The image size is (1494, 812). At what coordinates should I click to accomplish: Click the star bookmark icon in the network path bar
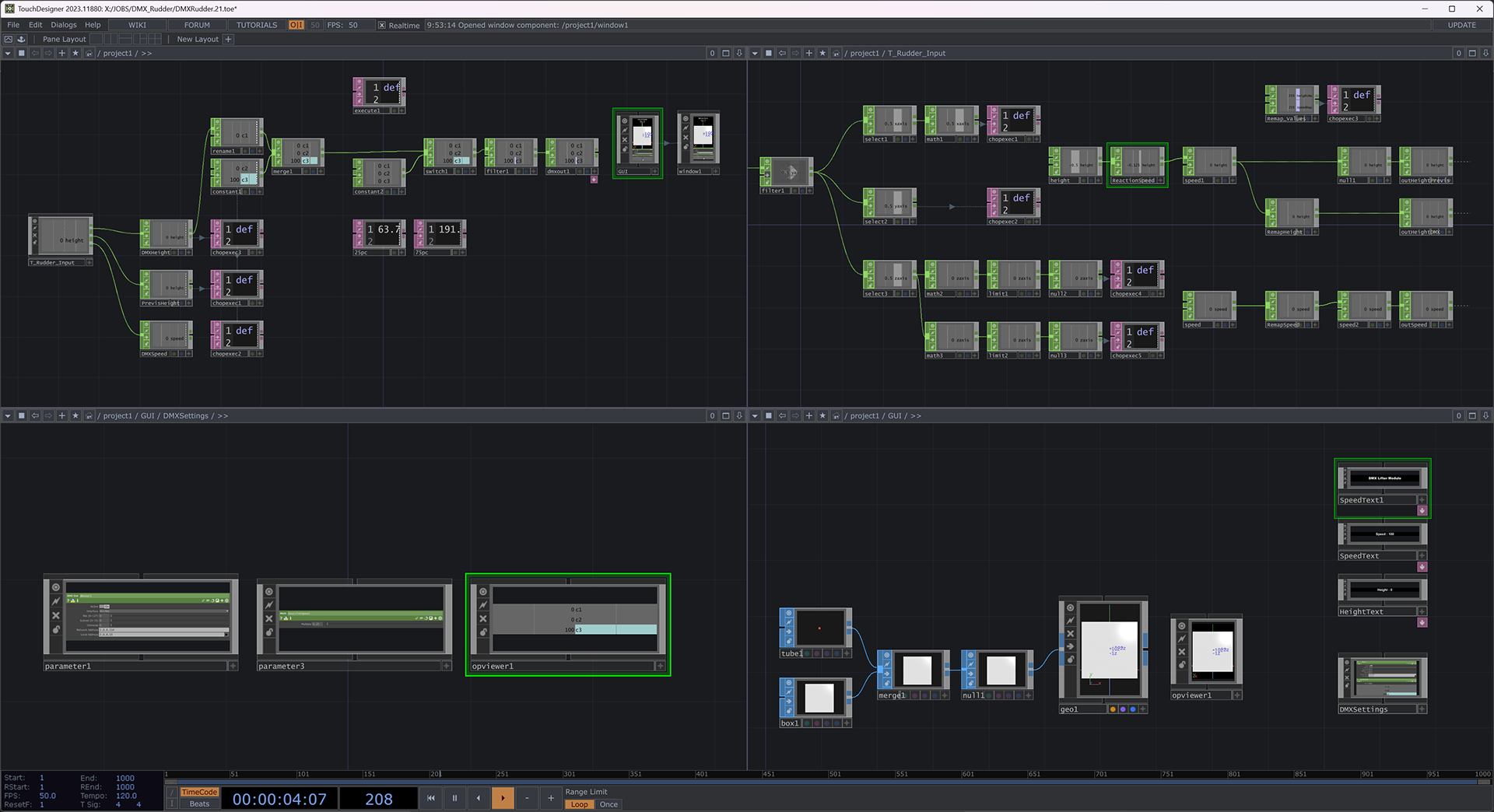[x=75, y=53]
